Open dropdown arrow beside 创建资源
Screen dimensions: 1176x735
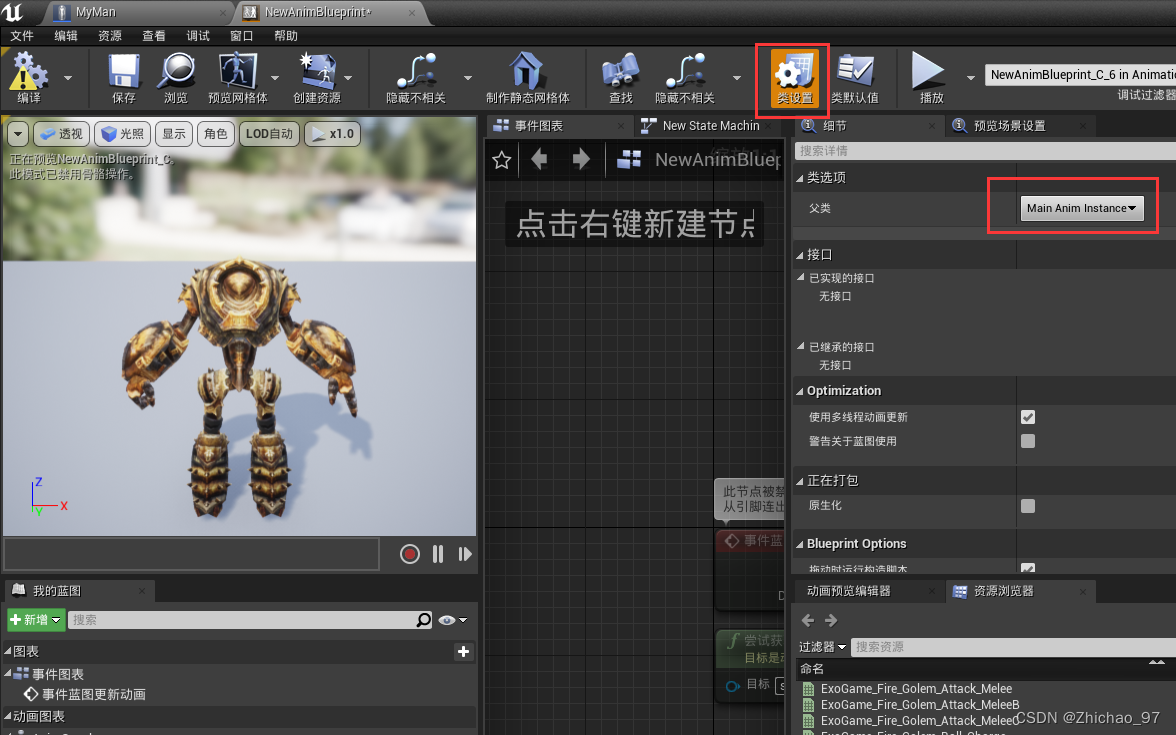pyautogui.click(x=348, y=78)
